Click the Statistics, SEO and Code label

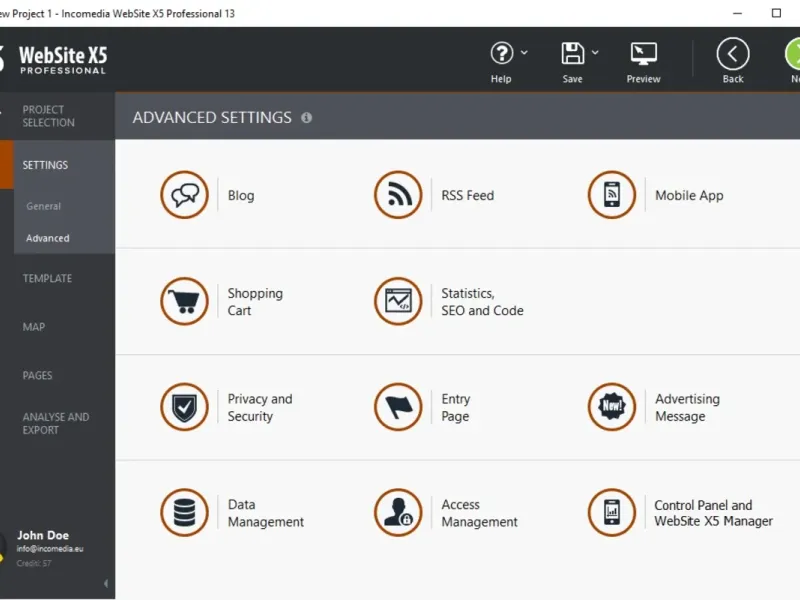click(482, 302)
